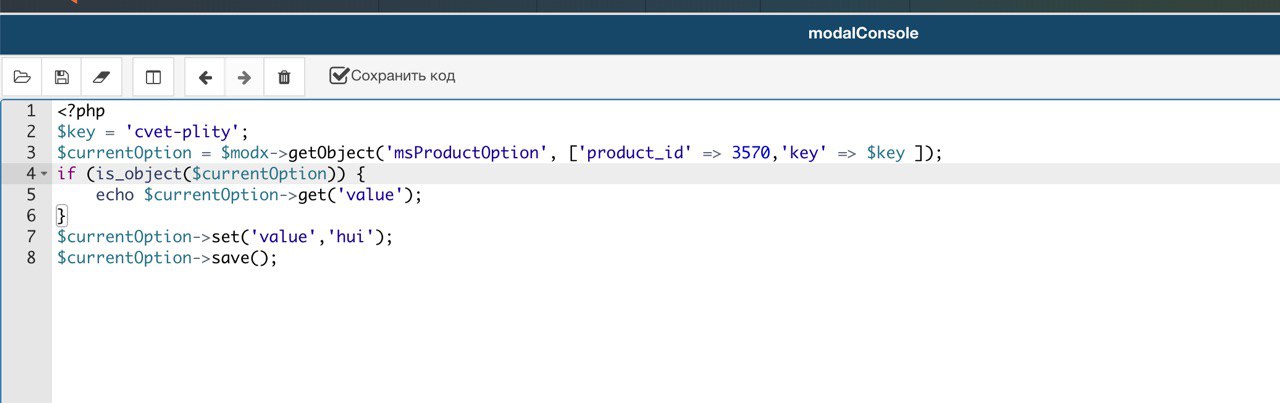1280x403 pixels.
Task: Open a saved file with folder icon
Action: (x=22, y=77)
